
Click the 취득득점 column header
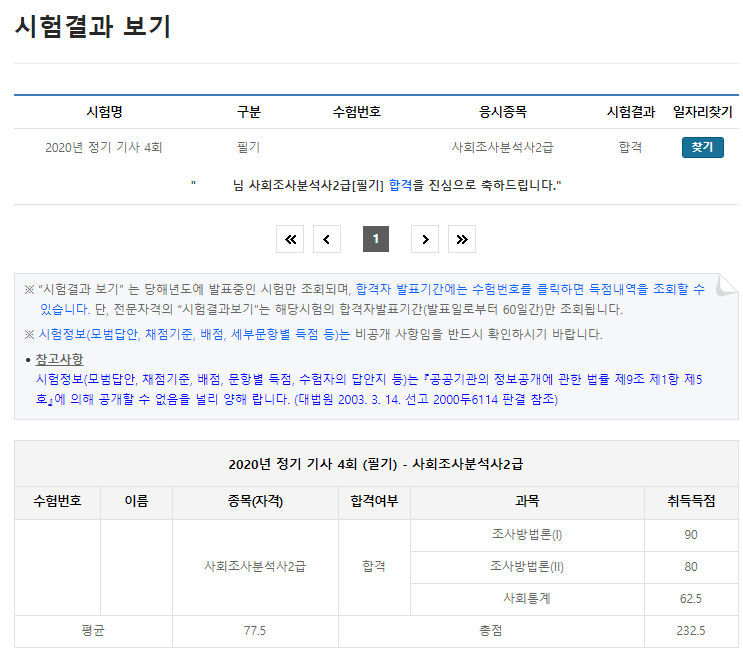coord(691,501)
